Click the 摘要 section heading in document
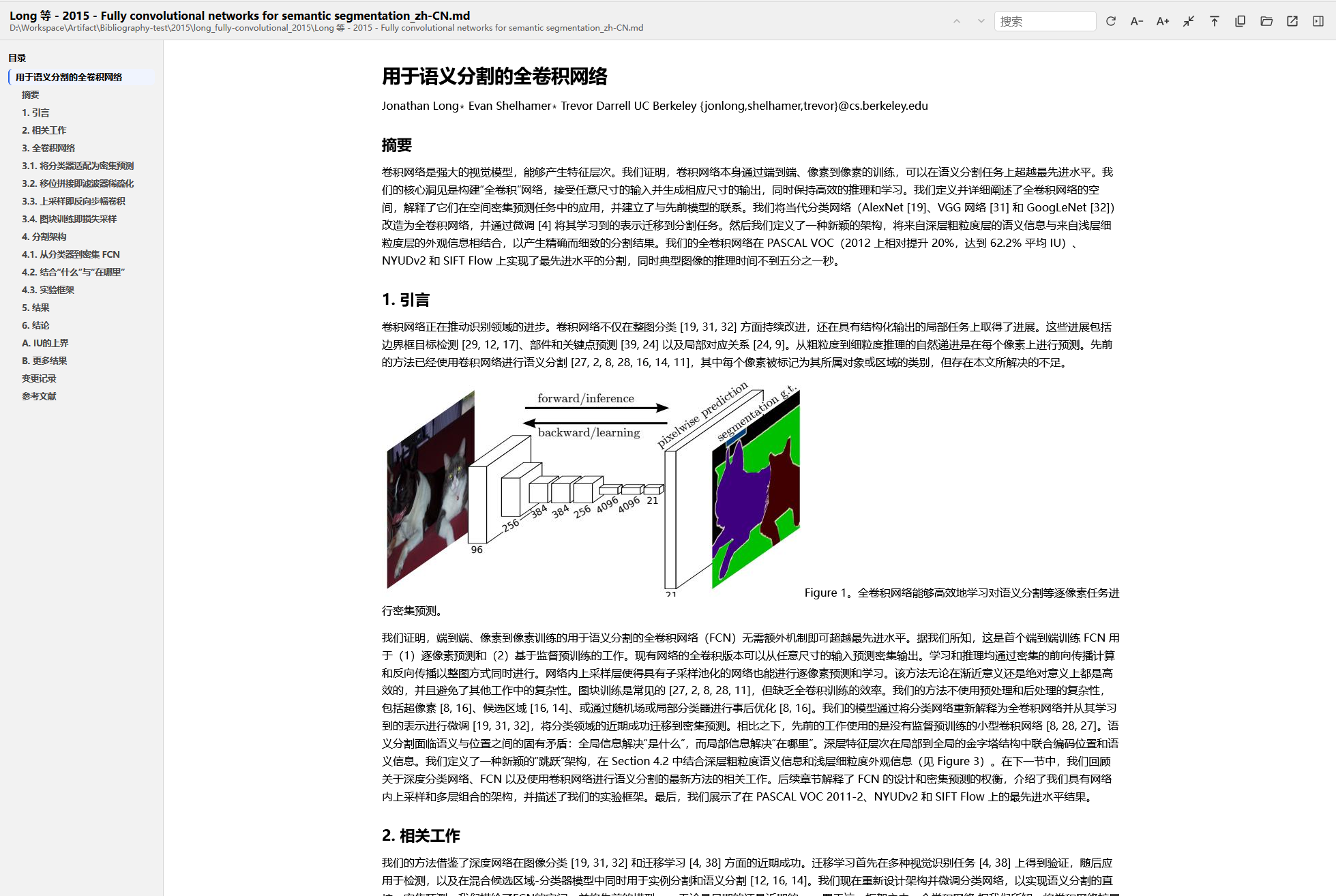This screenshot has height=896, width=1336. [x=397, y=145]
